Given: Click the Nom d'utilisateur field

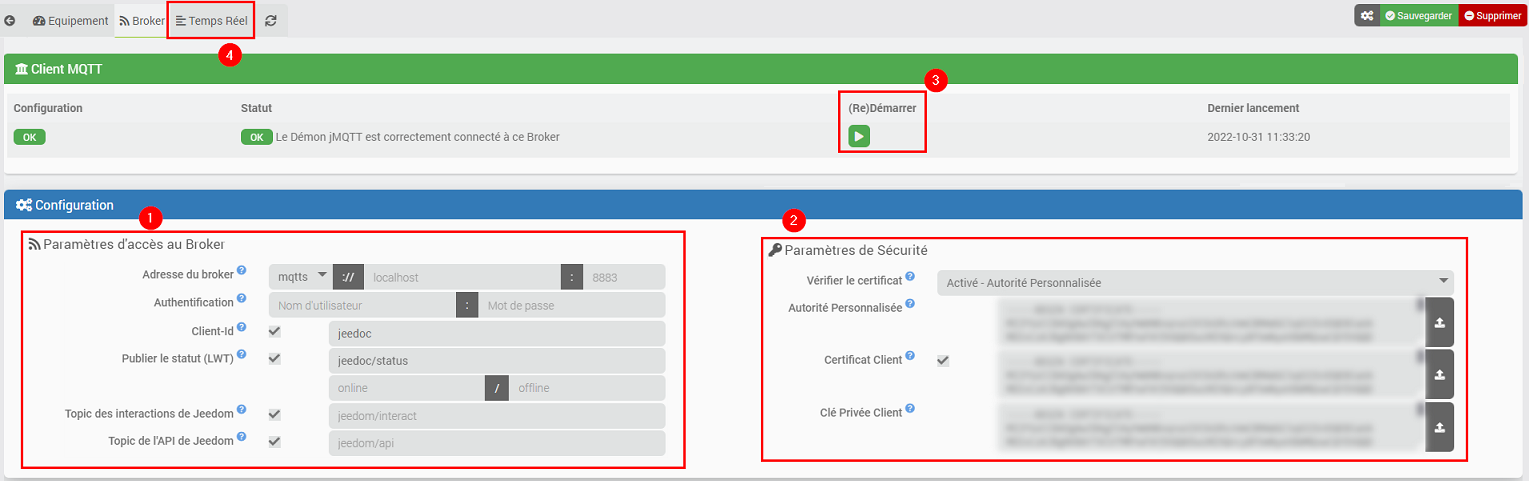Looking at the screenshot, I should click(x=362, y=304).
